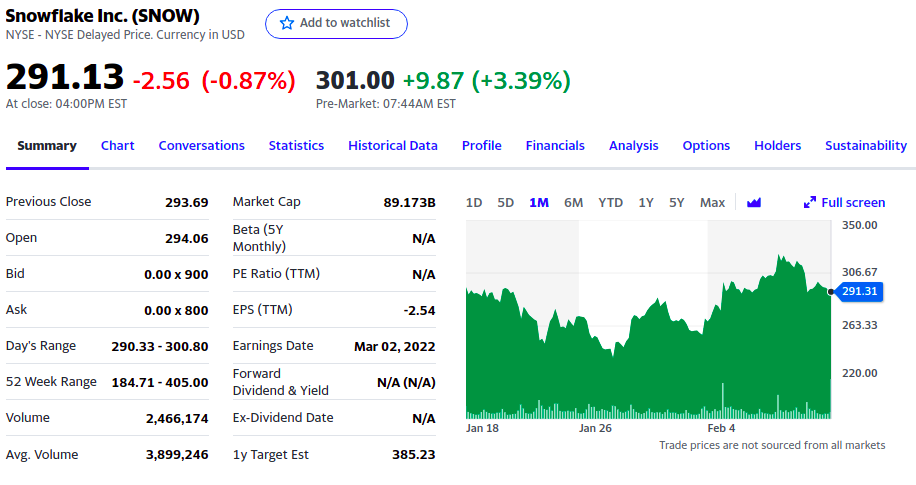Click the PE Ratio (TTM) label
The width and height of the screenshot is (916, 485).
tap(276, 273)
